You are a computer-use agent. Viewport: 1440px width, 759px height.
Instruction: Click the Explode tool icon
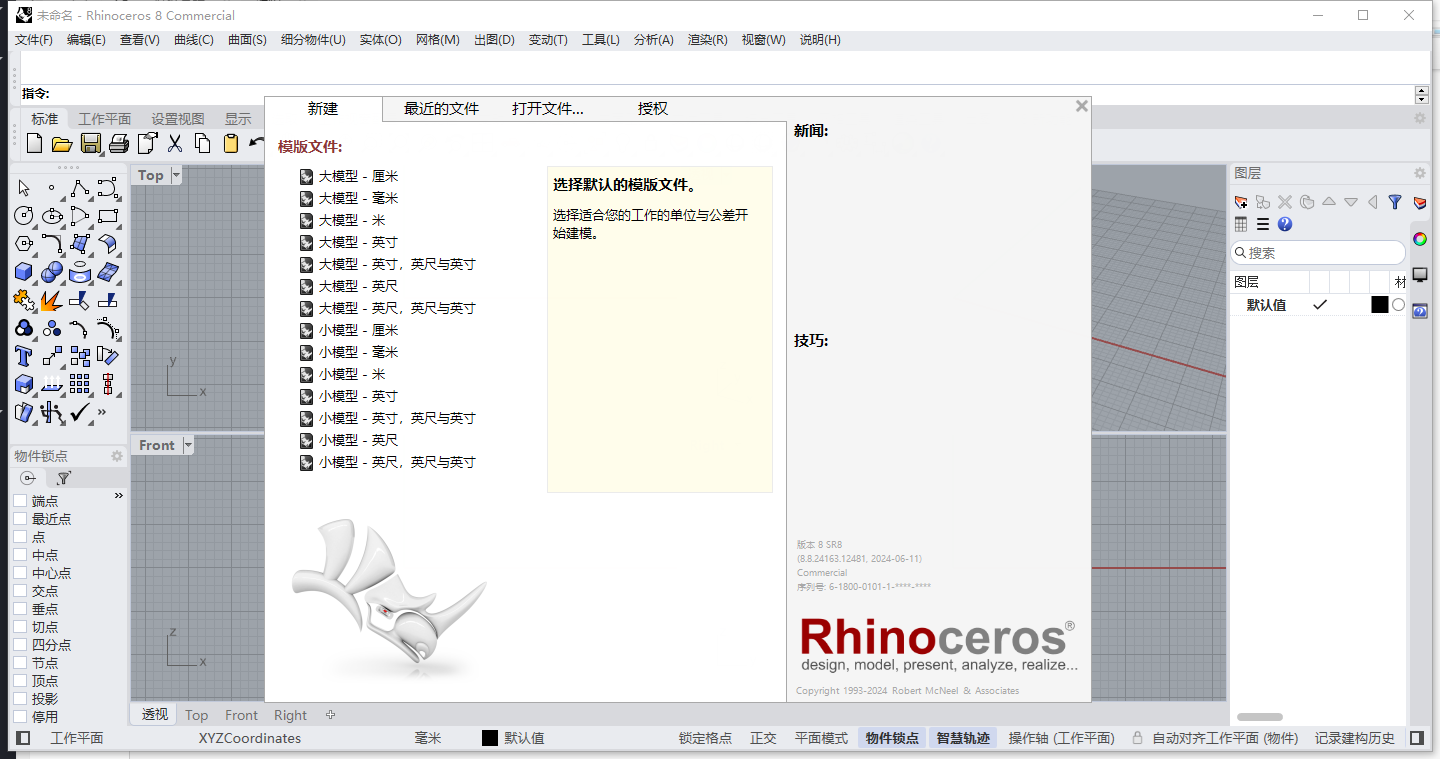click(52, 299)
